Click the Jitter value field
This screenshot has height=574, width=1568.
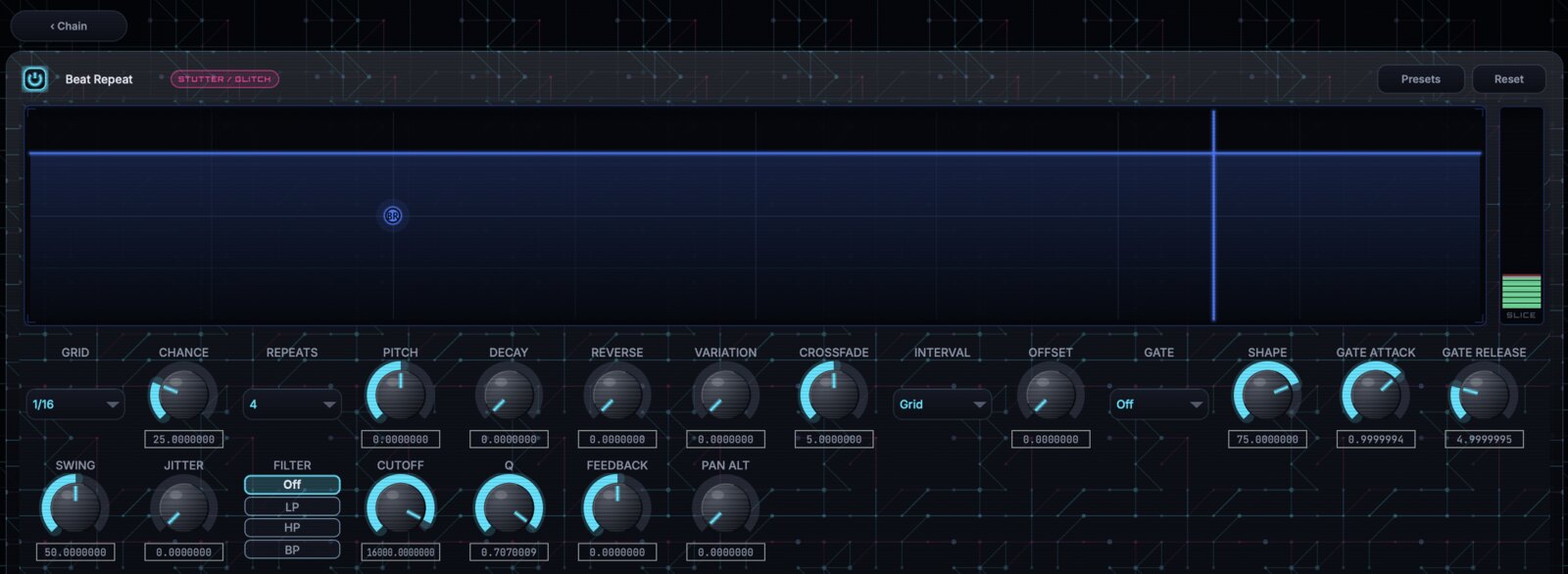pos(183,552)
